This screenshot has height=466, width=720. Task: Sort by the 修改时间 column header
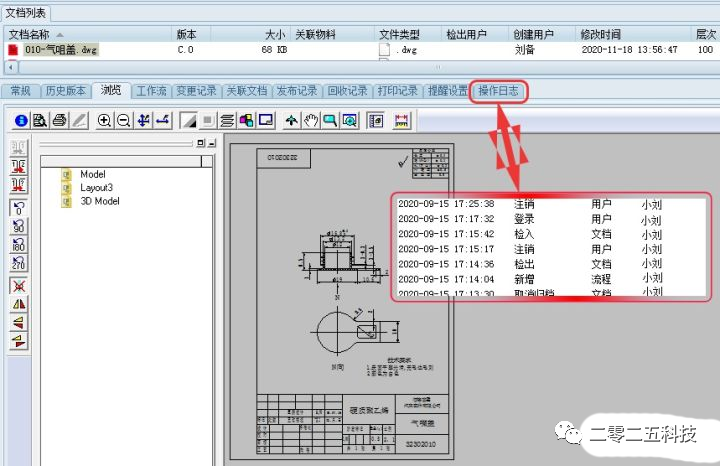click(x=633, y=34)
